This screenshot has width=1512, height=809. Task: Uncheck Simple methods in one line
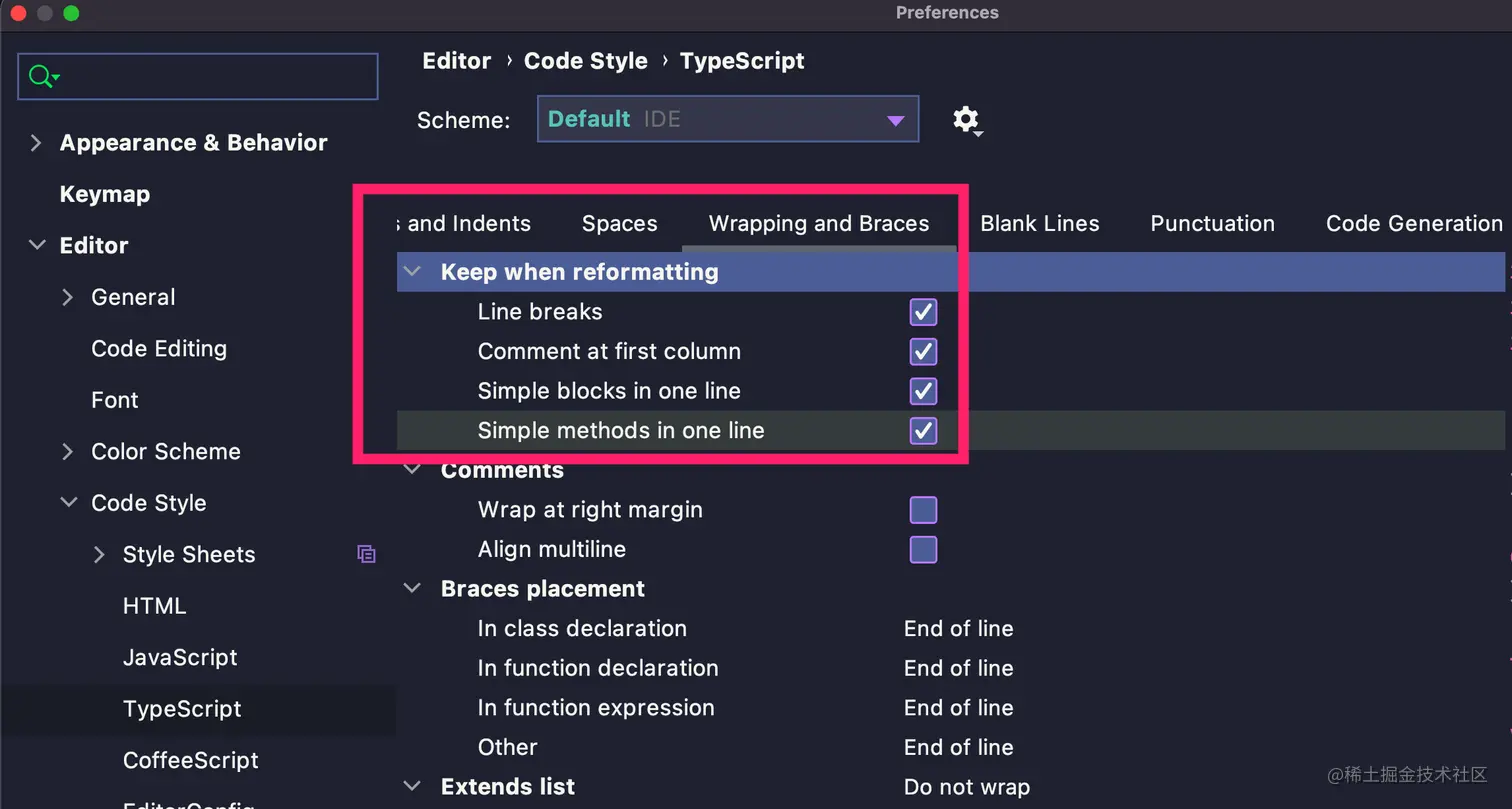(923, 431)
